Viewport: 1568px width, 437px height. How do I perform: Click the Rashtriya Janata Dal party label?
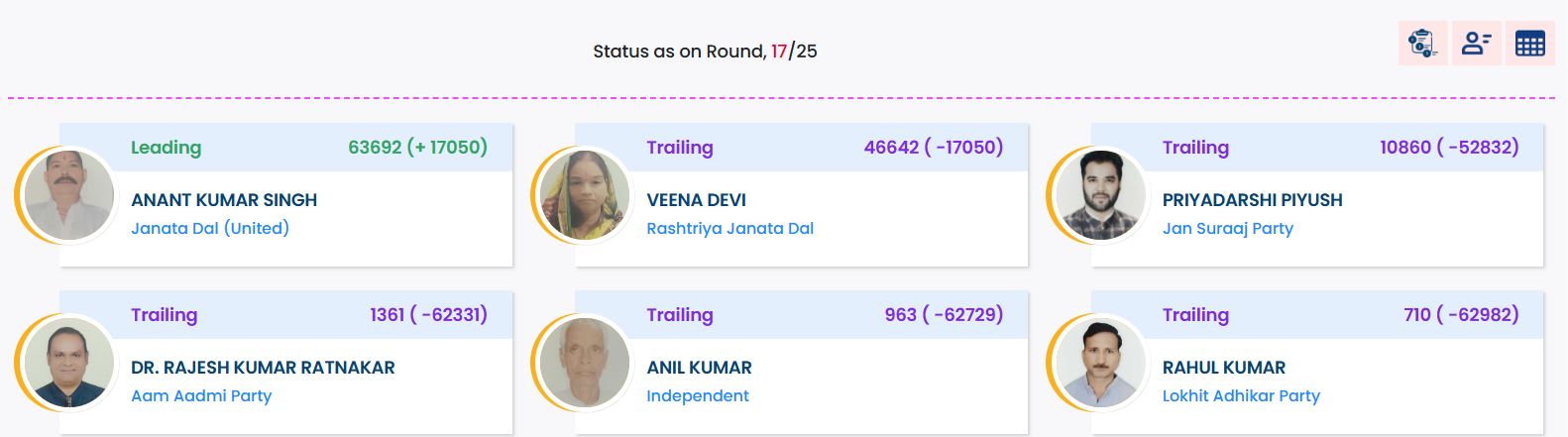(729, 228)
